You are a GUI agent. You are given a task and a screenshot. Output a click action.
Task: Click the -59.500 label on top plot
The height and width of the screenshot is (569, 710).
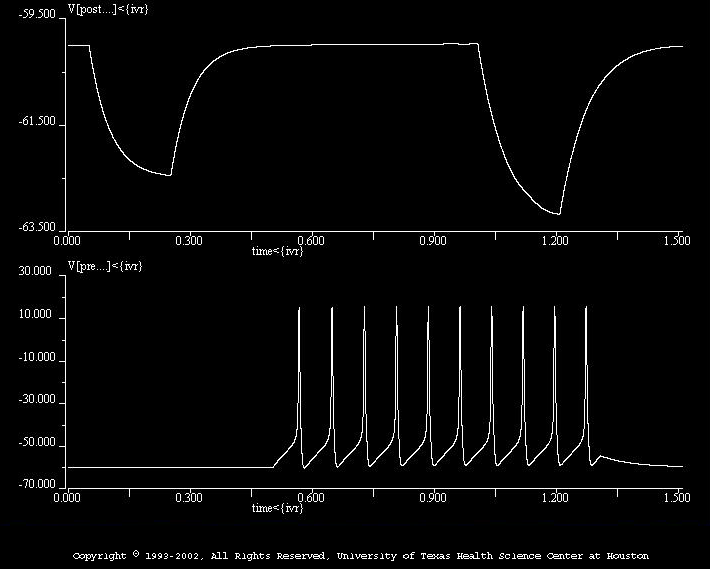[x=37, y=16]
